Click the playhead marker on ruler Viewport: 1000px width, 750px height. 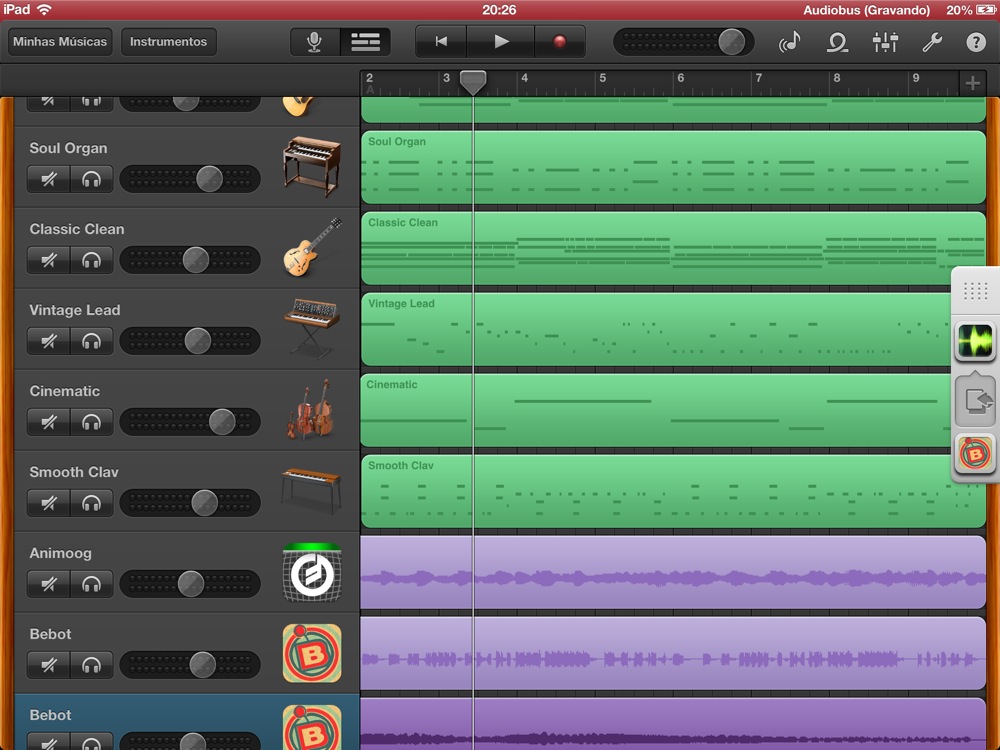pyautogui.click(x=473, y=82)
